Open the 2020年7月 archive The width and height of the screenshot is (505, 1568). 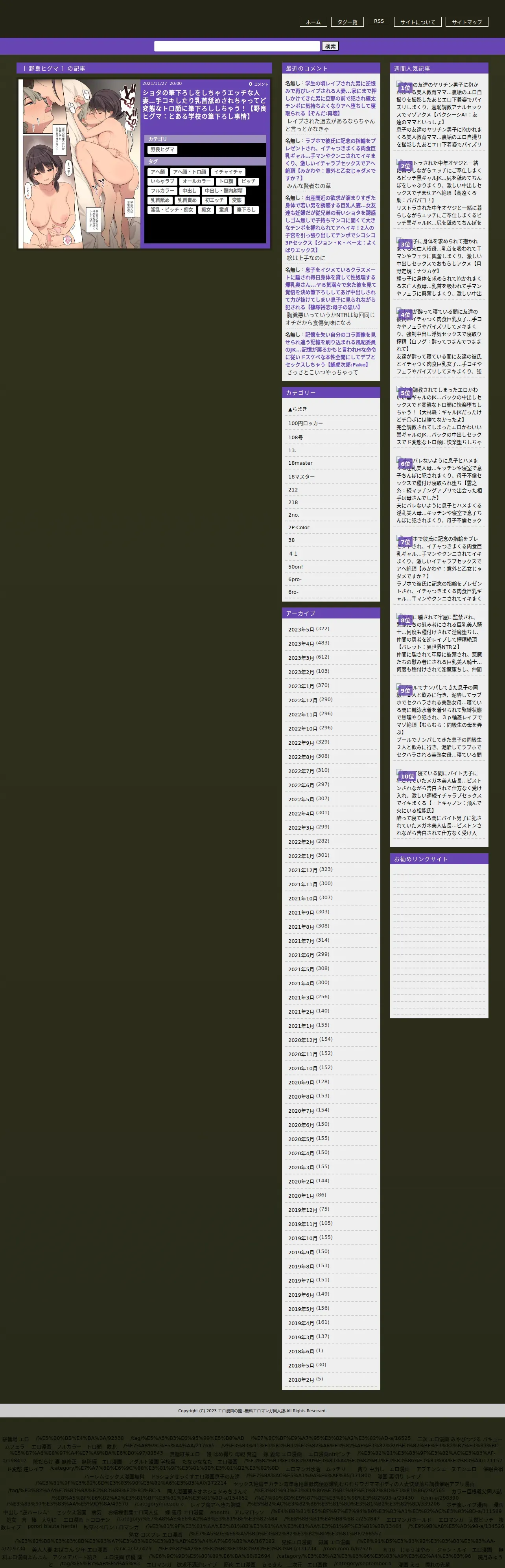(x=301, y=1111)
